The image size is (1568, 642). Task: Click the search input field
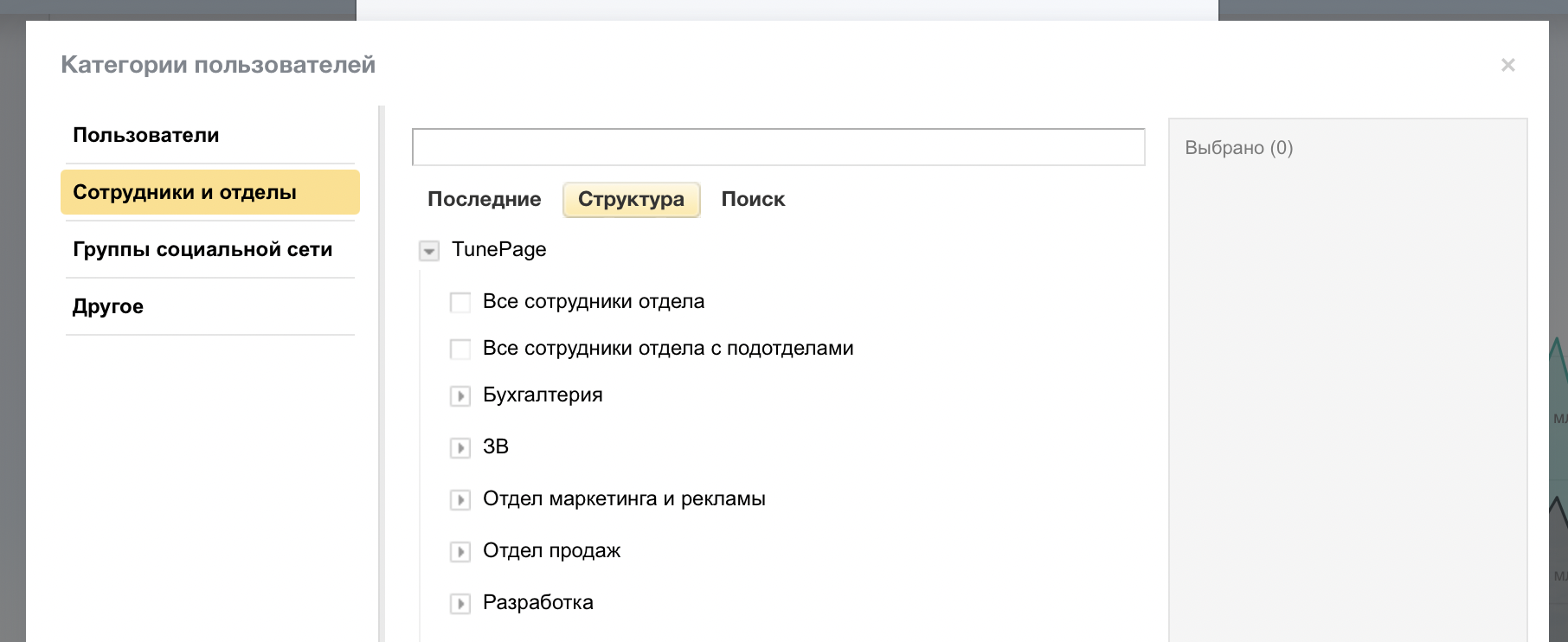[x=778, y=147]
